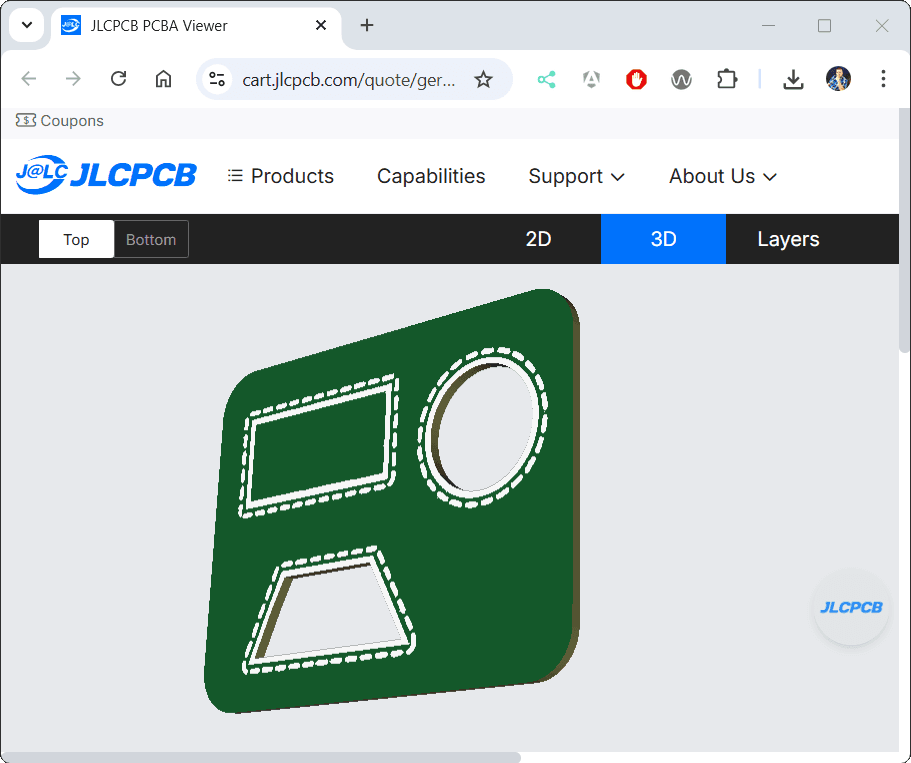Click the AdBlock extension icon
Image resolution: width=911 pixels, height=763 pixels.
coord(636,78)
